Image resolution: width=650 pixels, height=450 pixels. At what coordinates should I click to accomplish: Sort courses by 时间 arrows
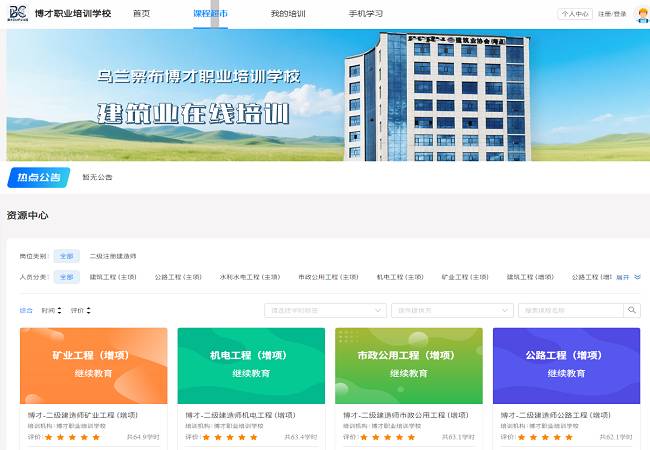pyautogui.click(x=51, y=310)
